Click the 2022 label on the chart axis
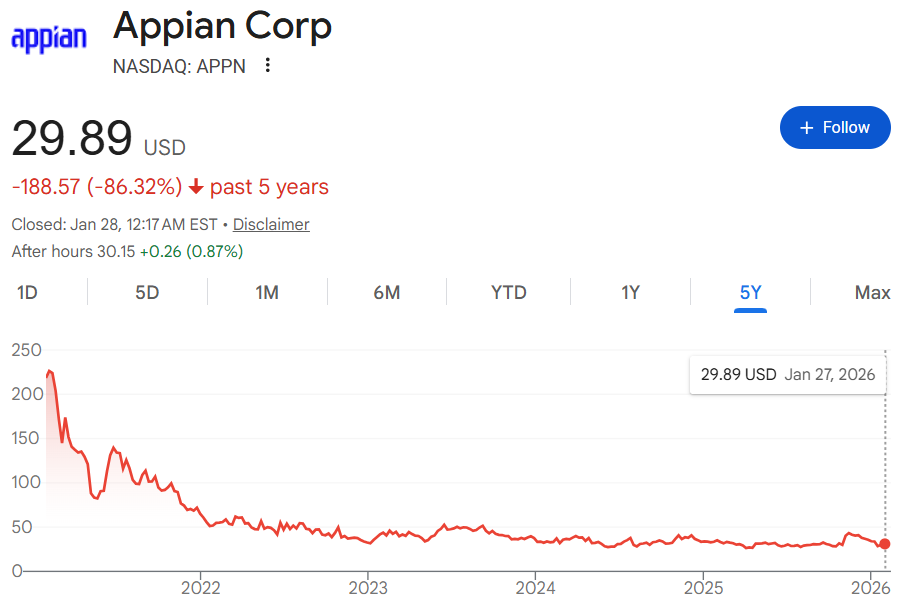903x606 pixels. coord(201,587)
